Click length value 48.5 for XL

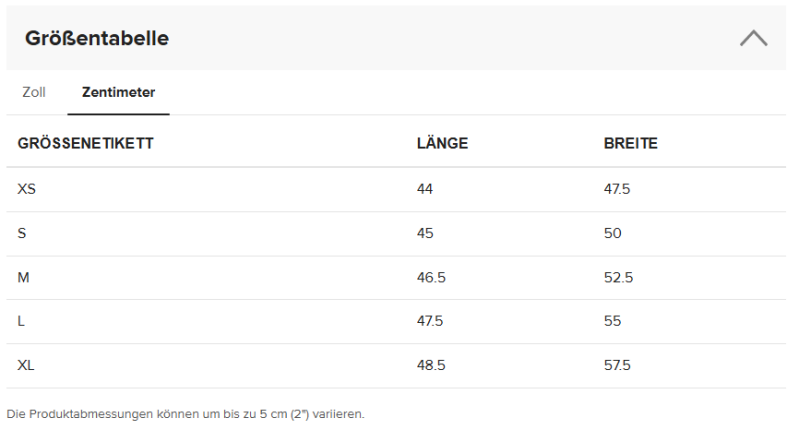click(x=431, y=365)
